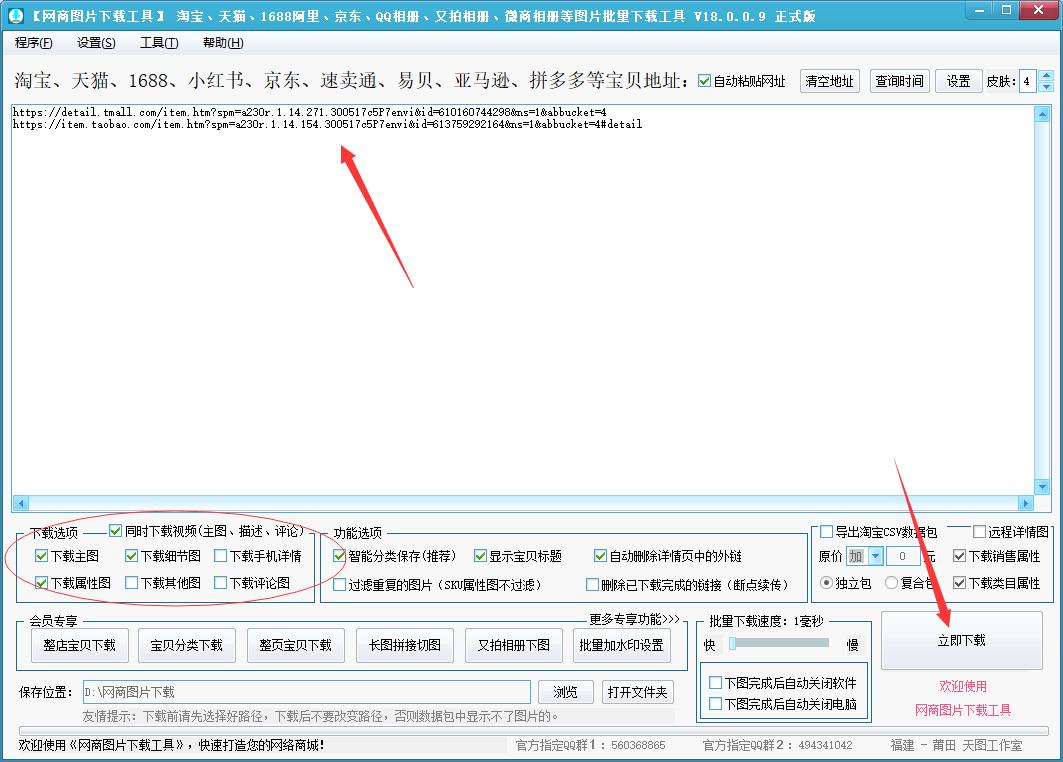
Task: Click the 立即下载 button
Action: click(961, 641)
